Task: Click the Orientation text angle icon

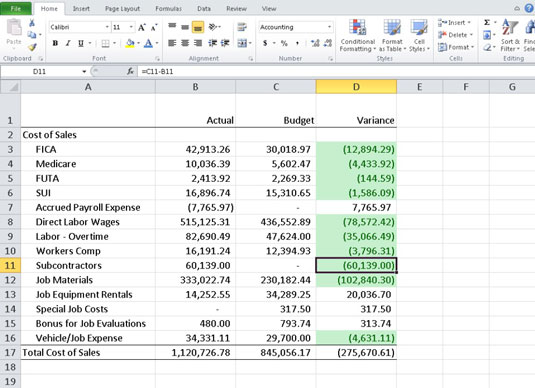Action: (213, 27)
